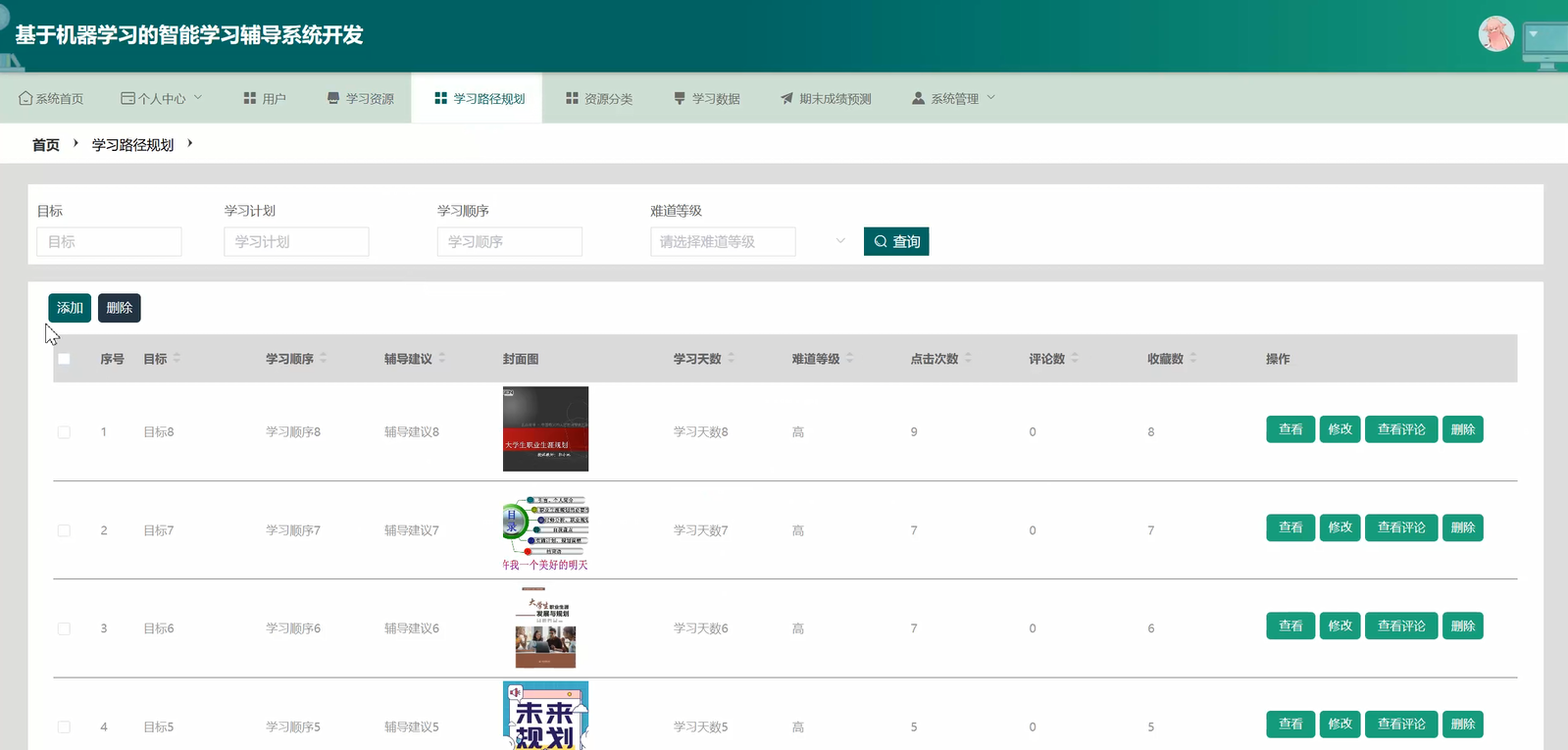
Task: Sort the 评论数 column
Action: 1075,358
